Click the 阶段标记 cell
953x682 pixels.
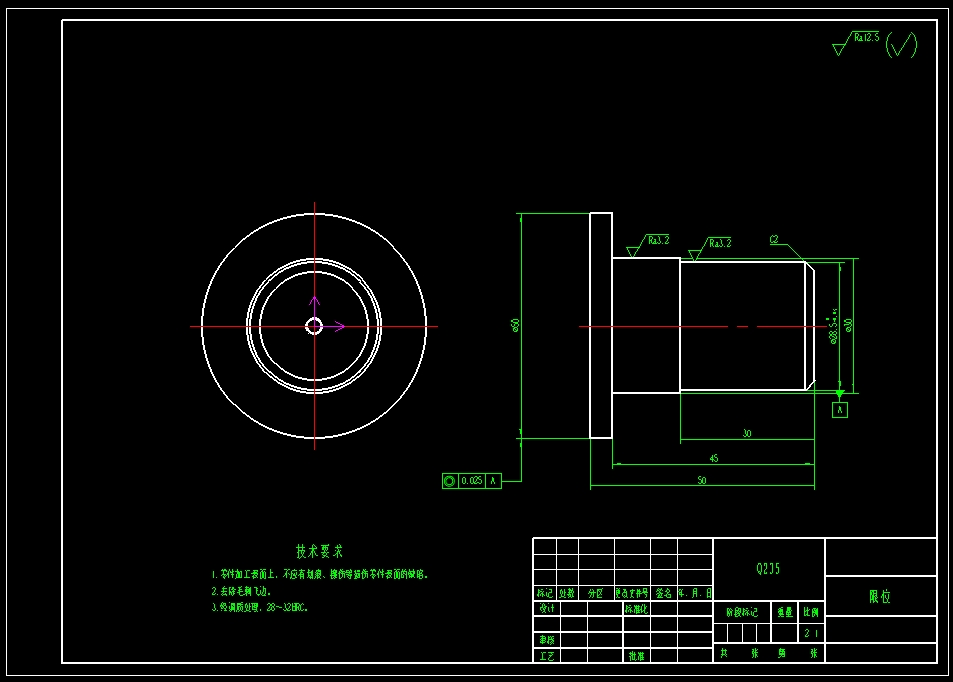pyautogui.click(x=742, y=613)
